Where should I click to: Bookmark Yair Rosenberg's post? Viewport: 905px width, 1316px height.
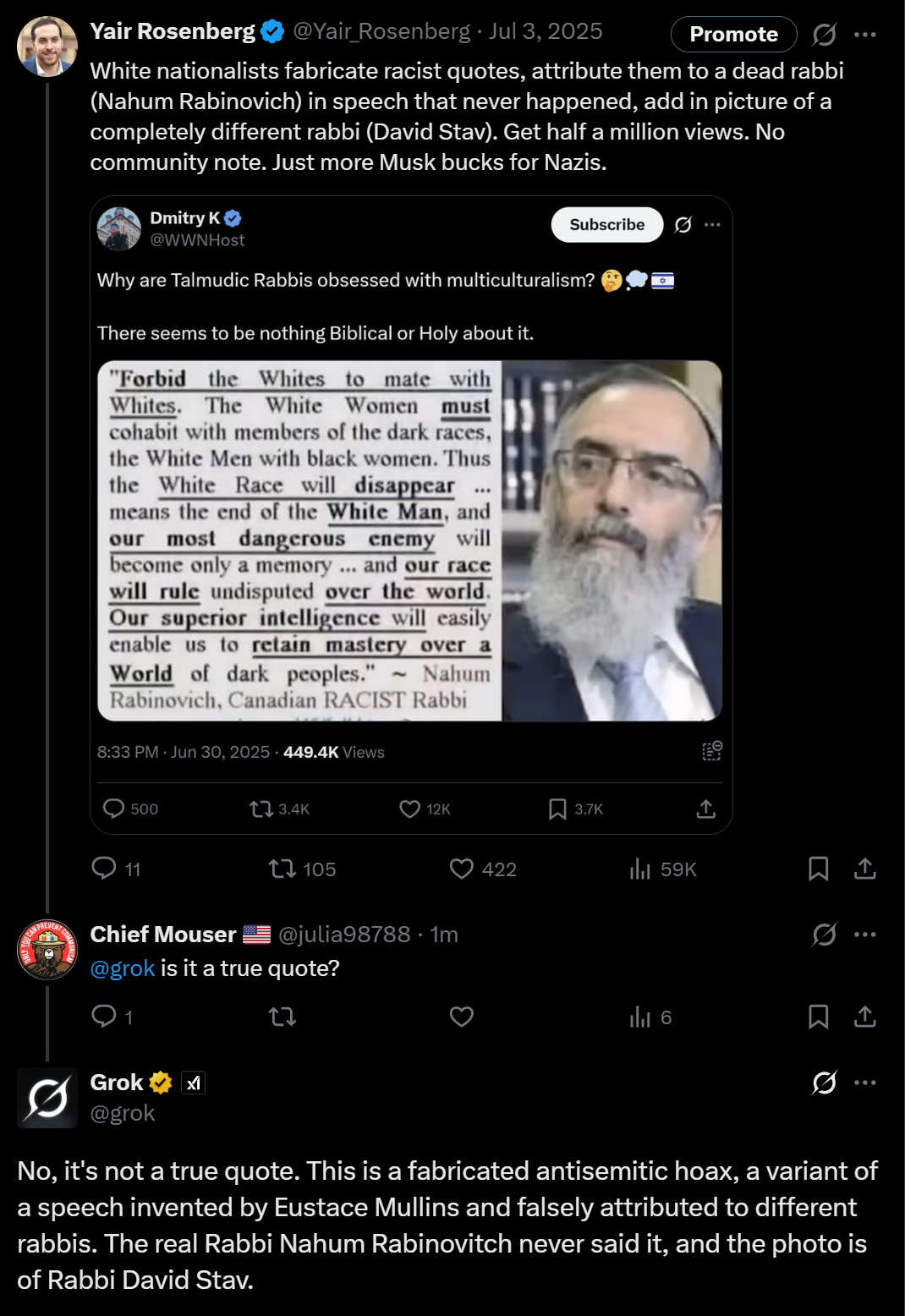click(818, 869)
